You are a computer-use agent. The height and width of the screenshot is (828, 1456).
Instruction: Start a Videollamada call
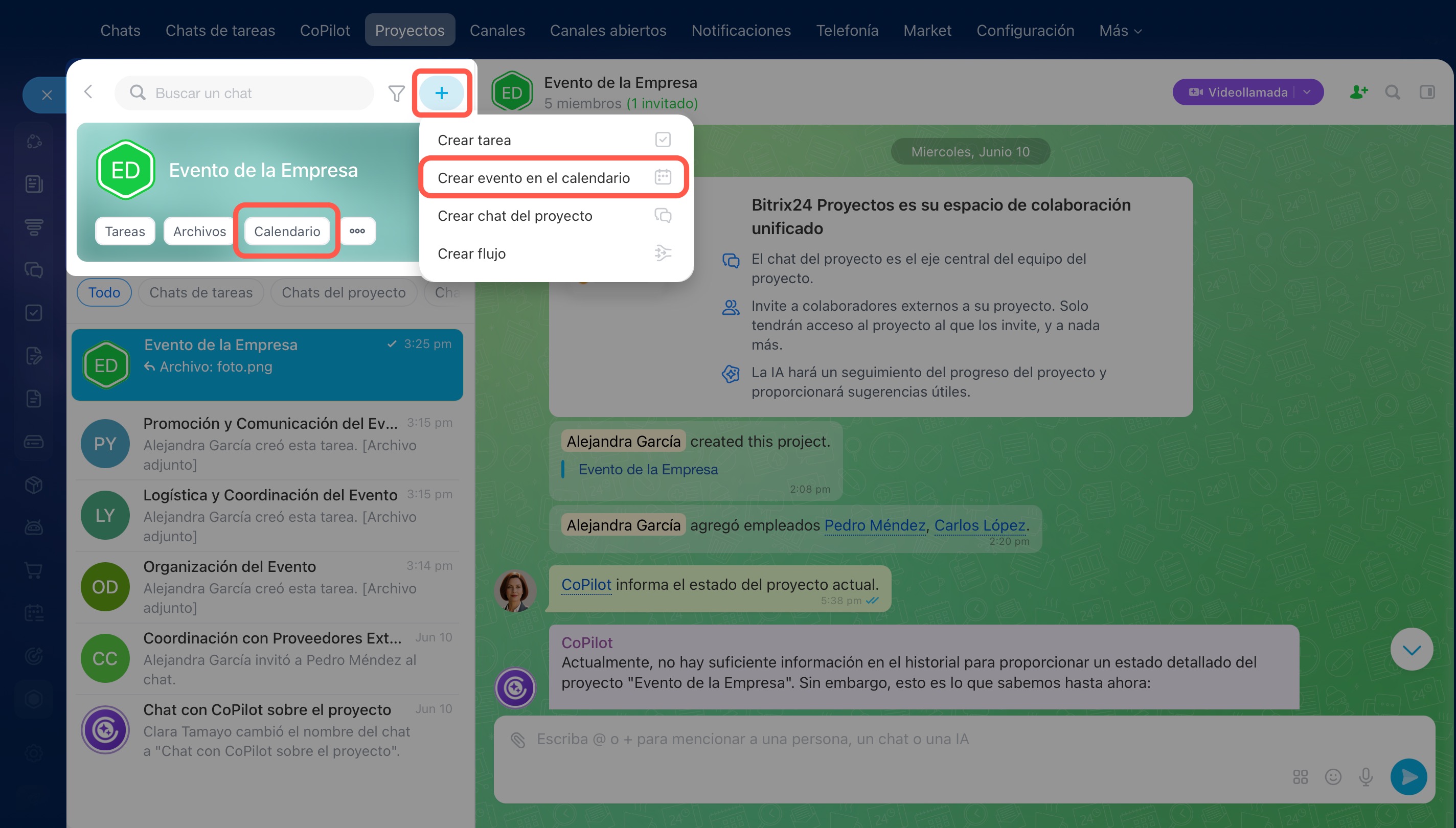pyautogui.click(x=1239, y=92)
